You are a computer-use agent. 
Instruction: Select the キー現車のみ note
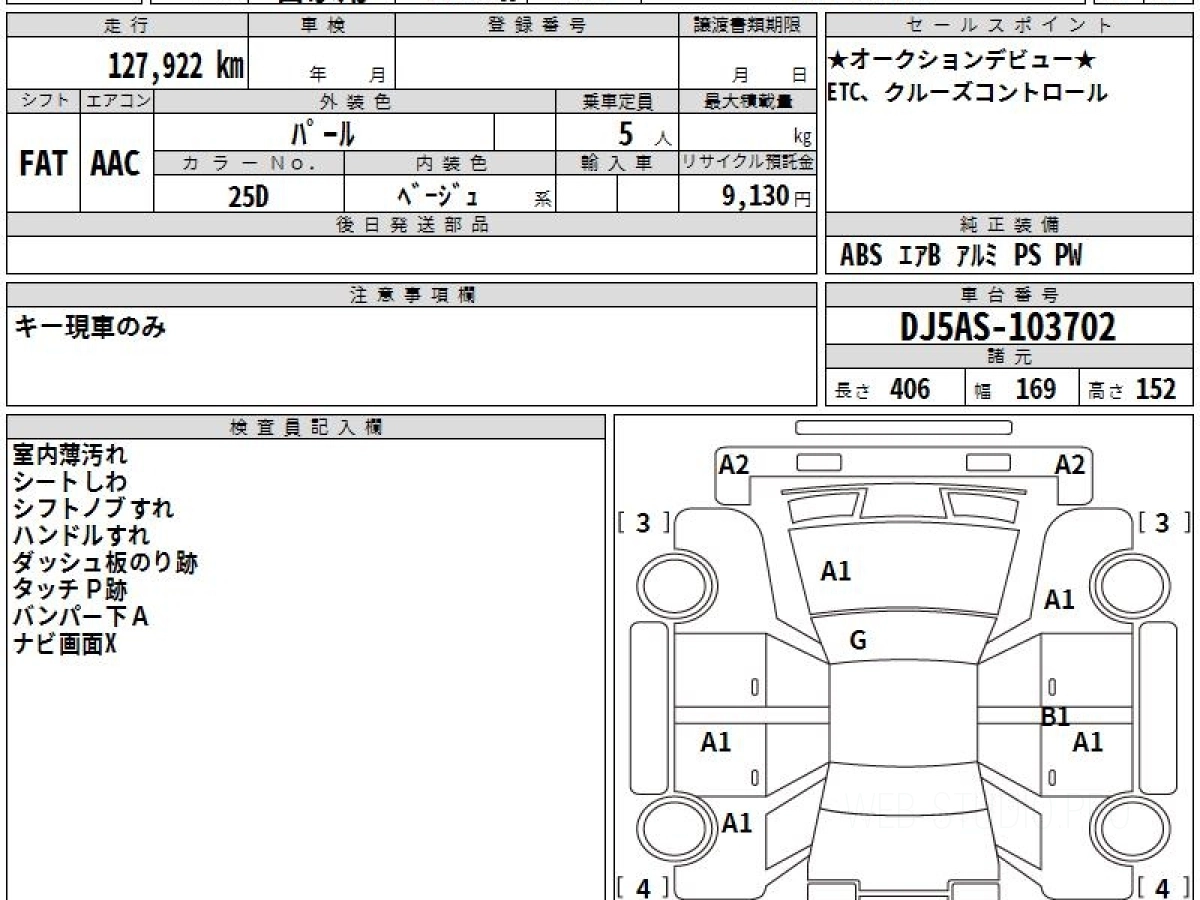click(x=90, y=326)
